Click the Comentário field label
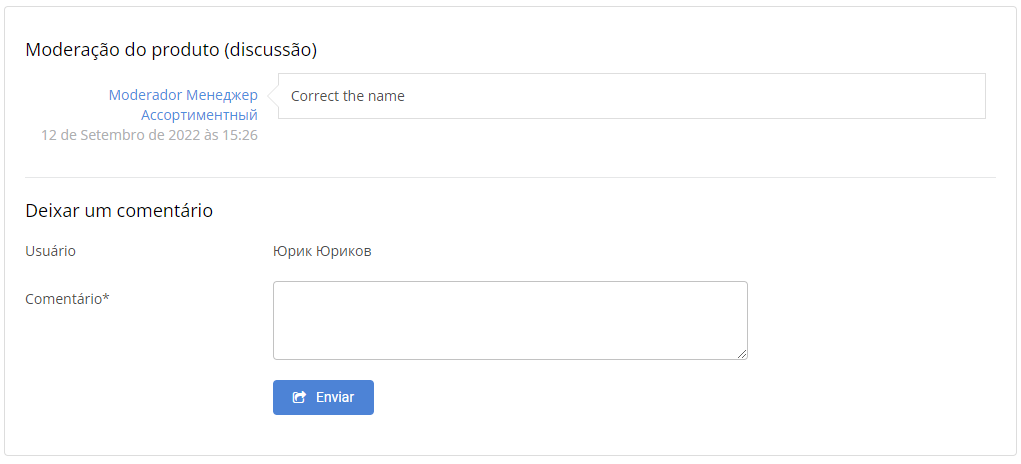This screenshot has height=464, width=1021. 64,298
